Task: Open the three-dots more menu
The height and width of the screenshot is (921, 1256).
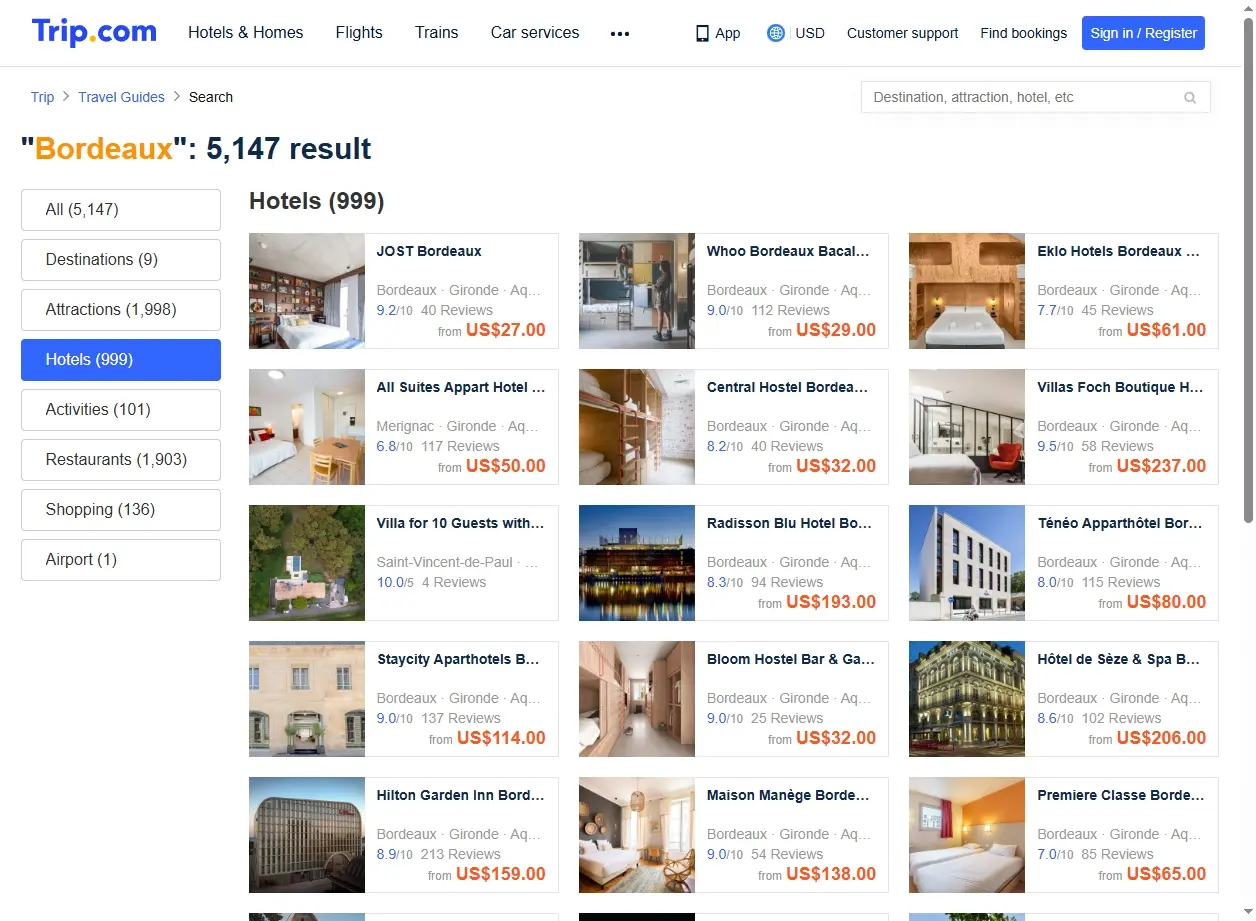Action: pyautogui.click(x=620, y=33)
